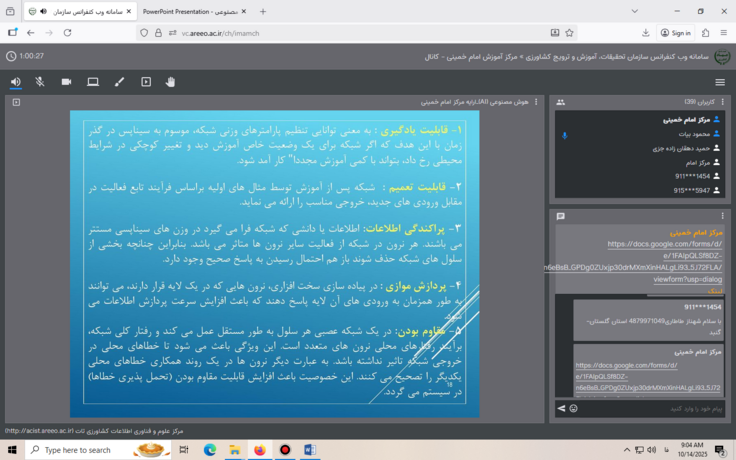
Task: Click the chat bubble icon in chat panel
Action: (560, 216)
